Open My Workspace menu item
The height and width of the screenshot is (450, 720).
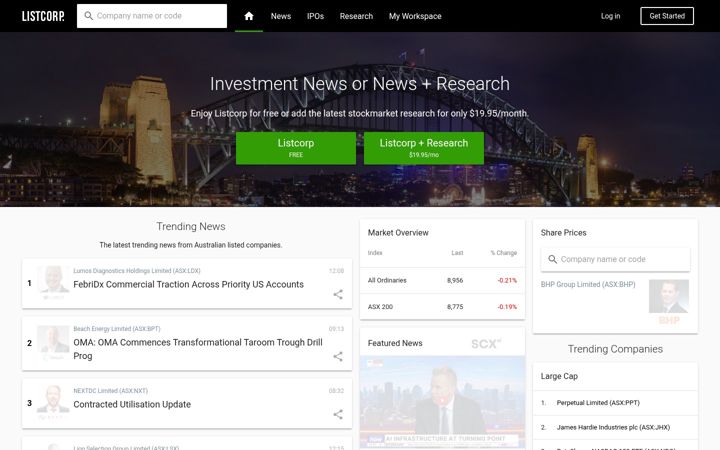coord(415,16)
